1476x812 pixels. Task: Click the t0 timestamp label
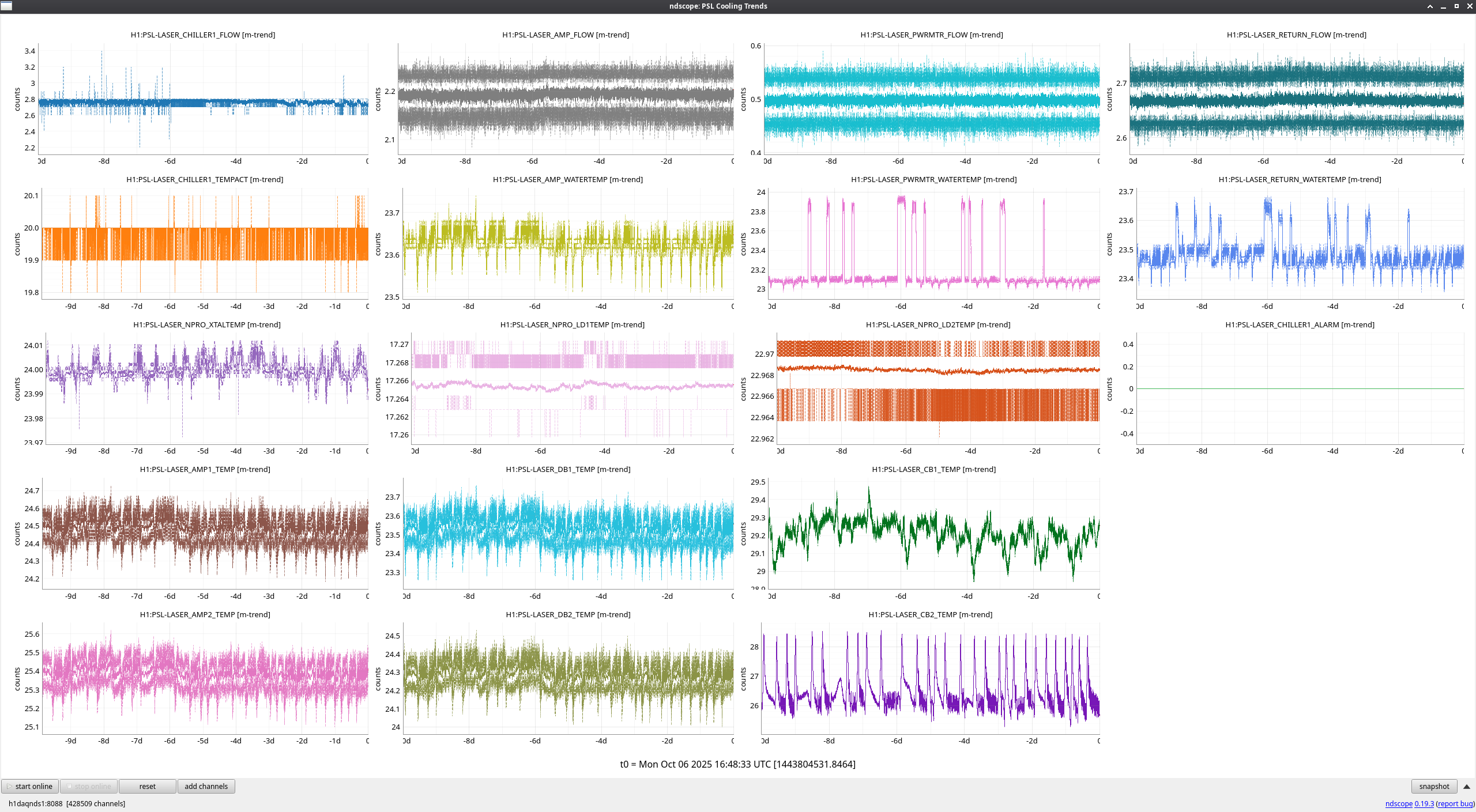pos(737,764)
